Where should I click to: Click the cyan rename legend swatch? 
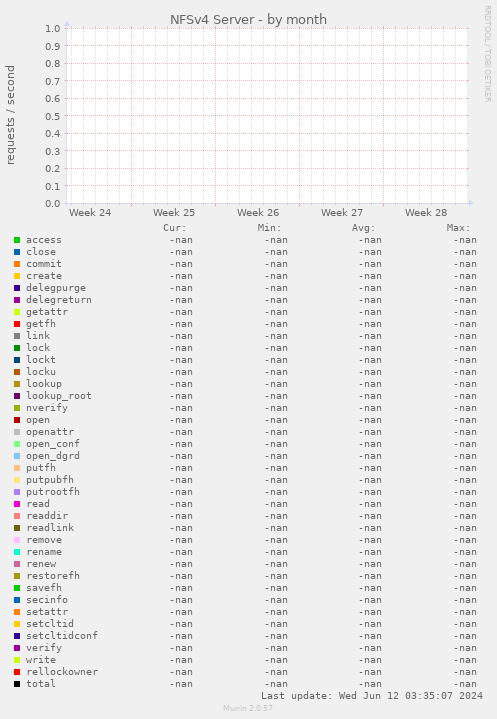17,552
